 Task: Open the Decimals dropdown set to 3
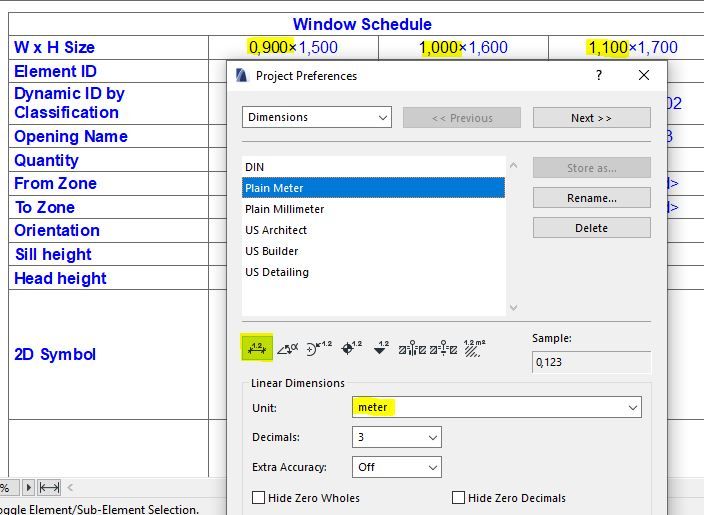396,437
